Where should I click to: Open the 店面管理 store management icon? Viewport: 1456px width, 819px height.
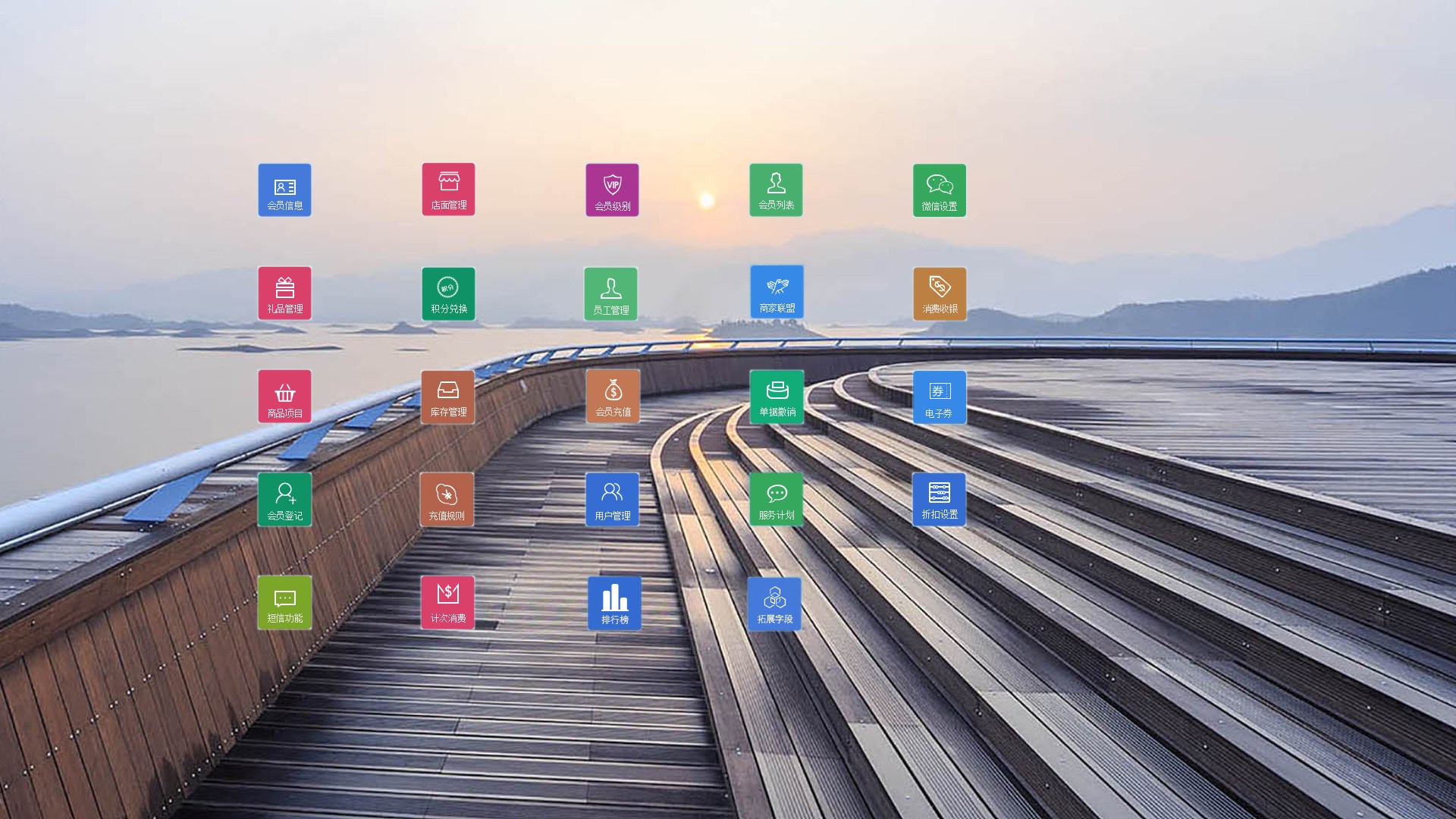coord(448,190)
